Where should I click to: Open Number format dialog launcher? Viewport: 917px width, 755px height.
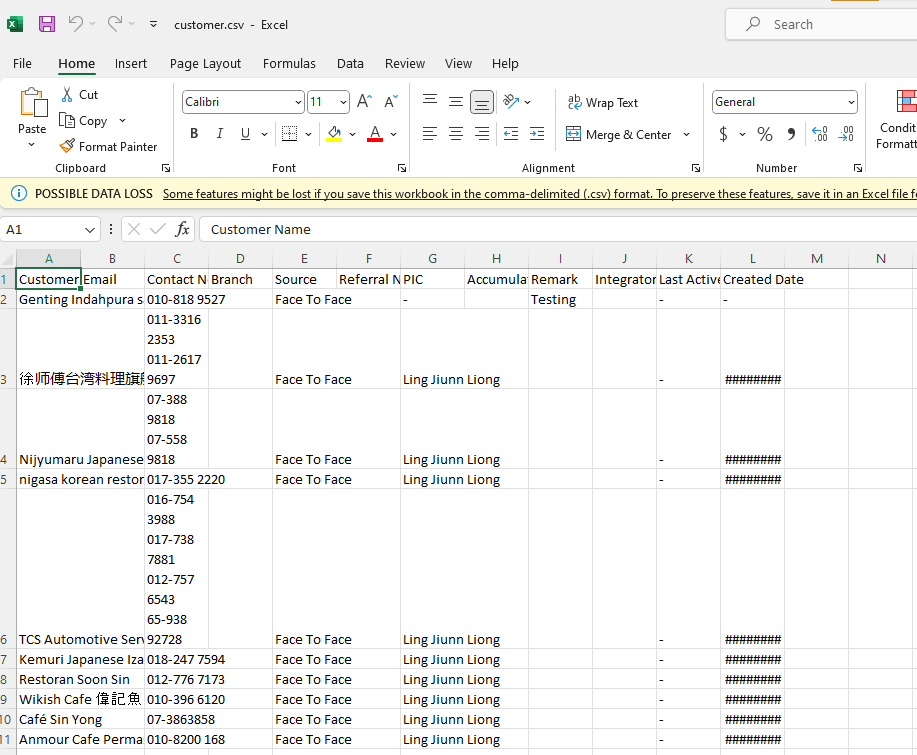858,168
